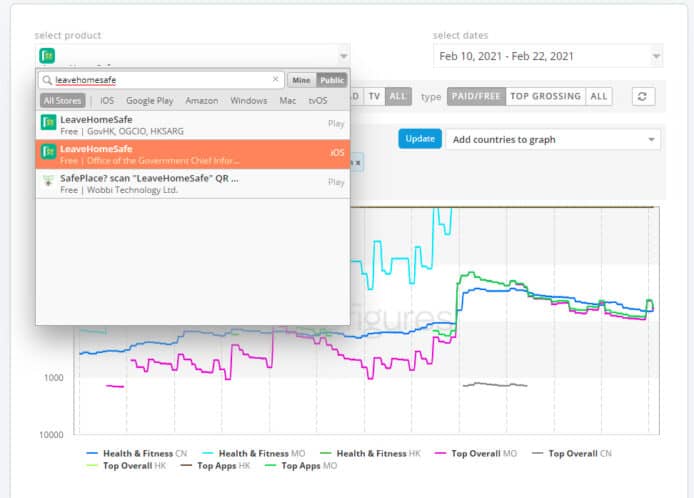Select the ALL device option
Image resolution: width=694 pixels, height=498 pixels.
398,96
